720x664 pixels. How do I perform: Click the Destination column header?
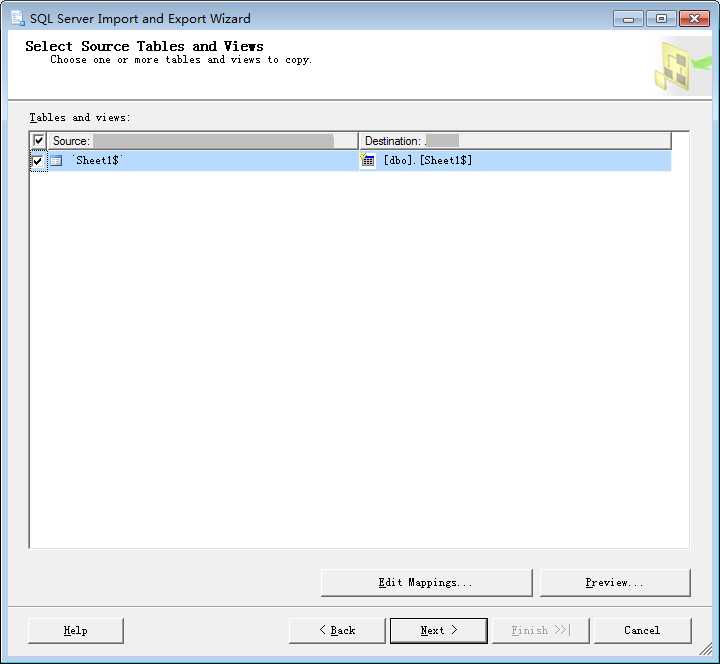pyautogui.click(x=515, y=141)
